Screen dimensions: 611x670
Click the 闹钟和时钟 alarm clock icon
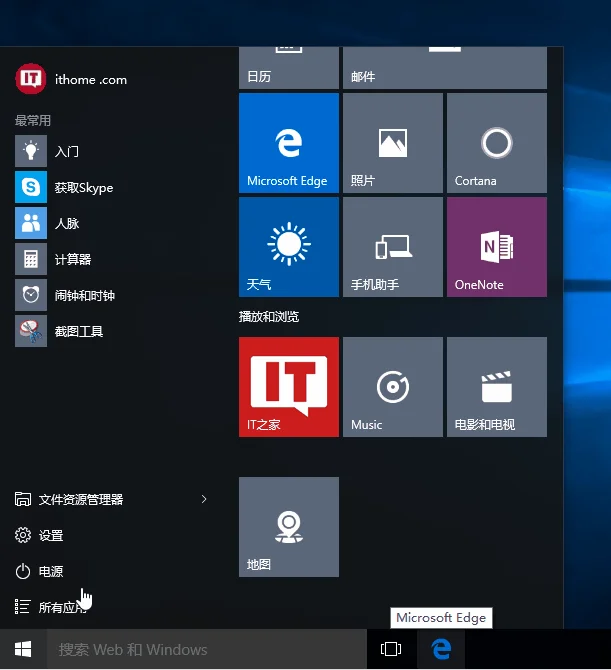[x=31, y=295]
